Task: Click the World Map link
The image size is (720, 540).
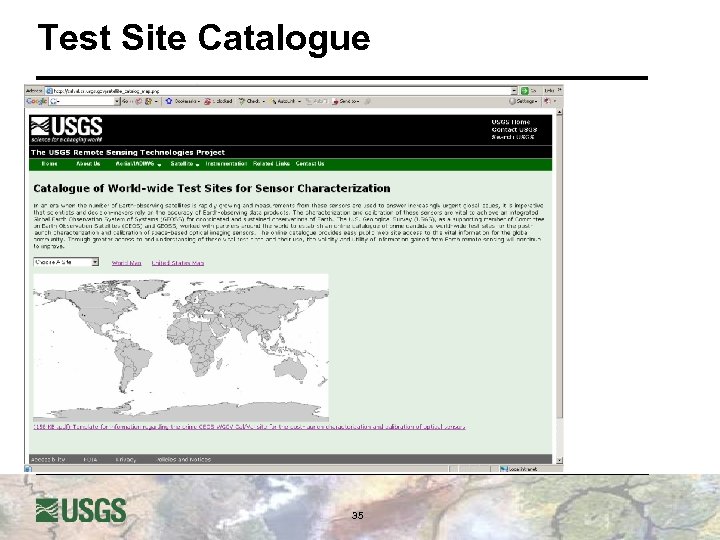Action: pos(126,263)
